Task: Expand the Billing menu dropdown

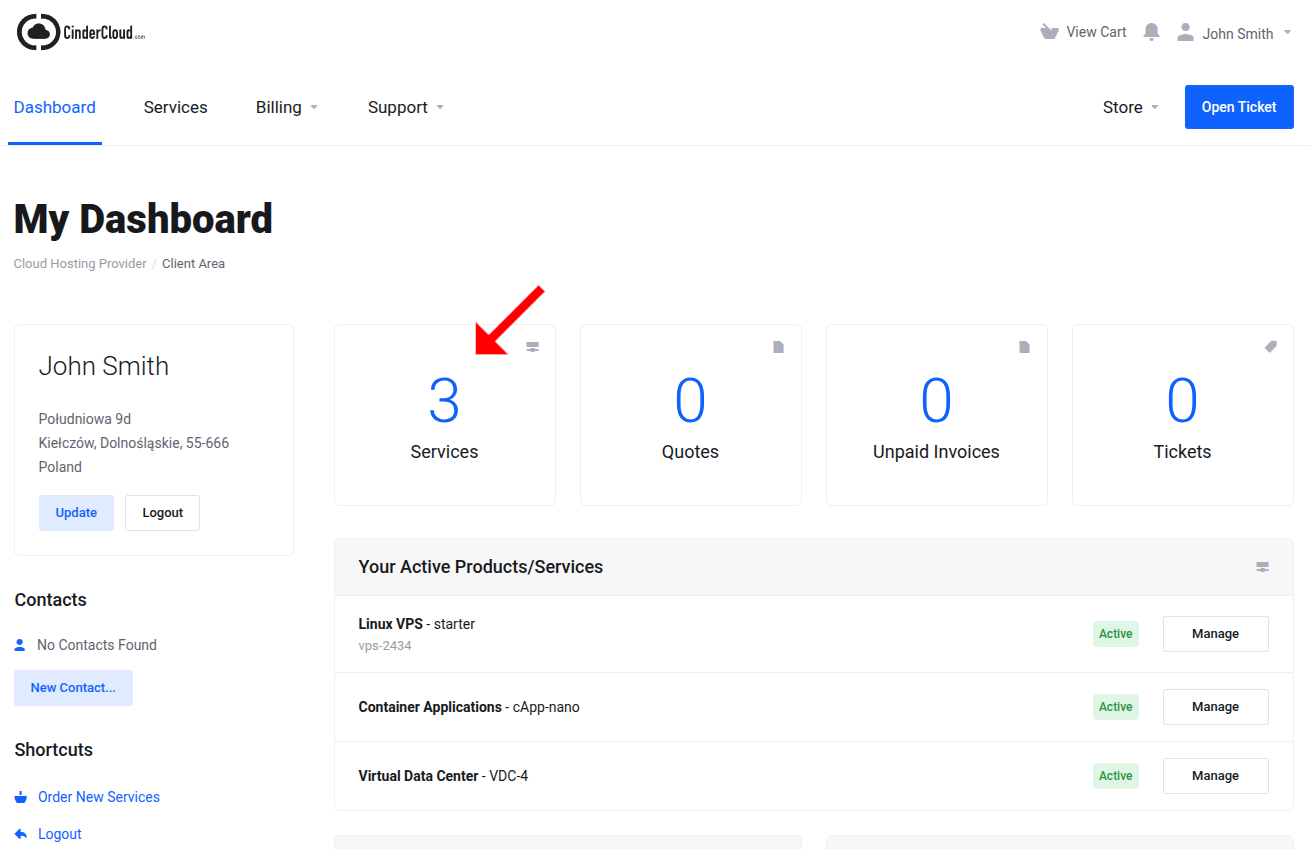Action: [x=286, y=107]
